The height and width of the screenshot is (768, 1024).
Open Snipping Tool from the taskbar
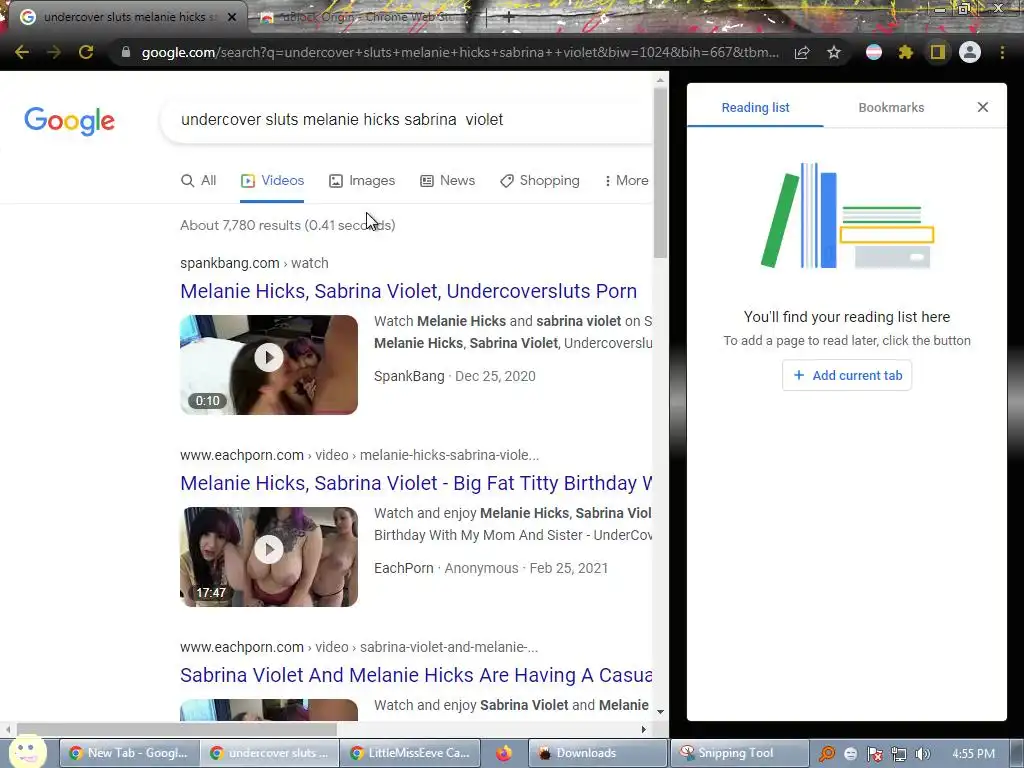click(738, 753)
